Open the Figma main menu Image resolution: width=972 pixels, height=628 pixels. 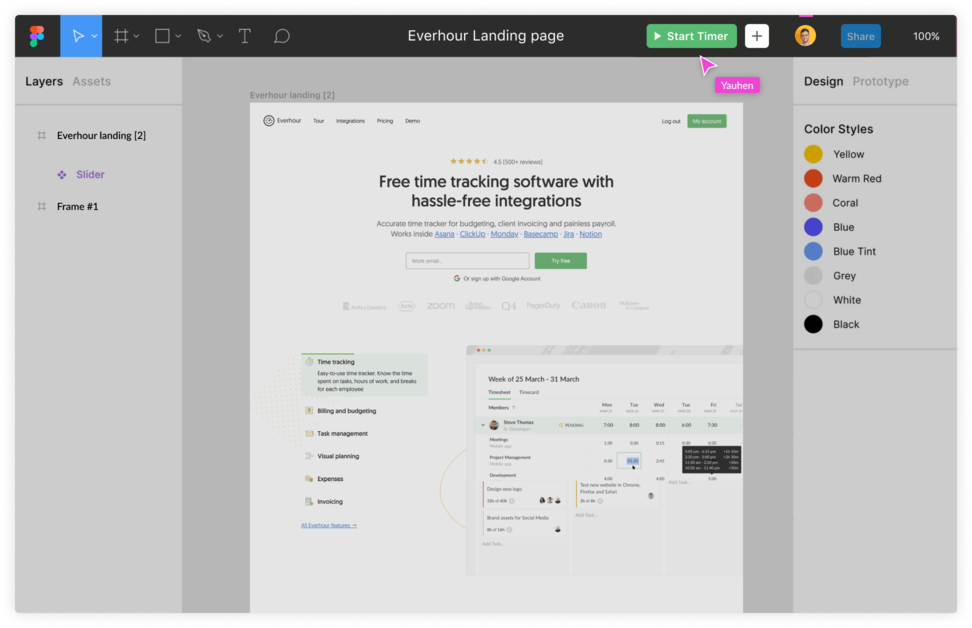37,35
